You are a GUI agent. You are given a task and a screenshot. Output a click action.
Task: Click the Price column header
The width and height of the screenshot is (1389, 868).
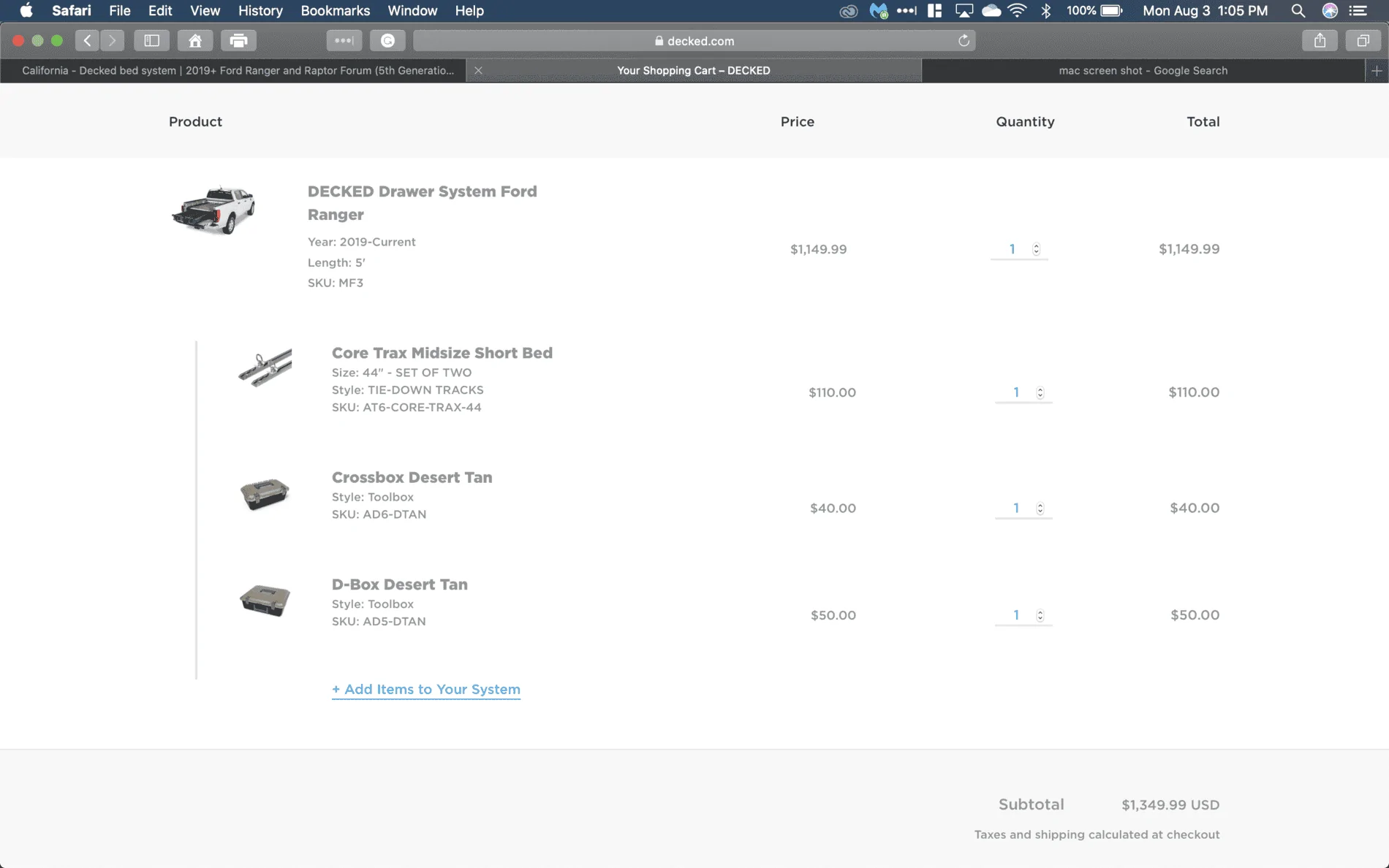point(797,122)
